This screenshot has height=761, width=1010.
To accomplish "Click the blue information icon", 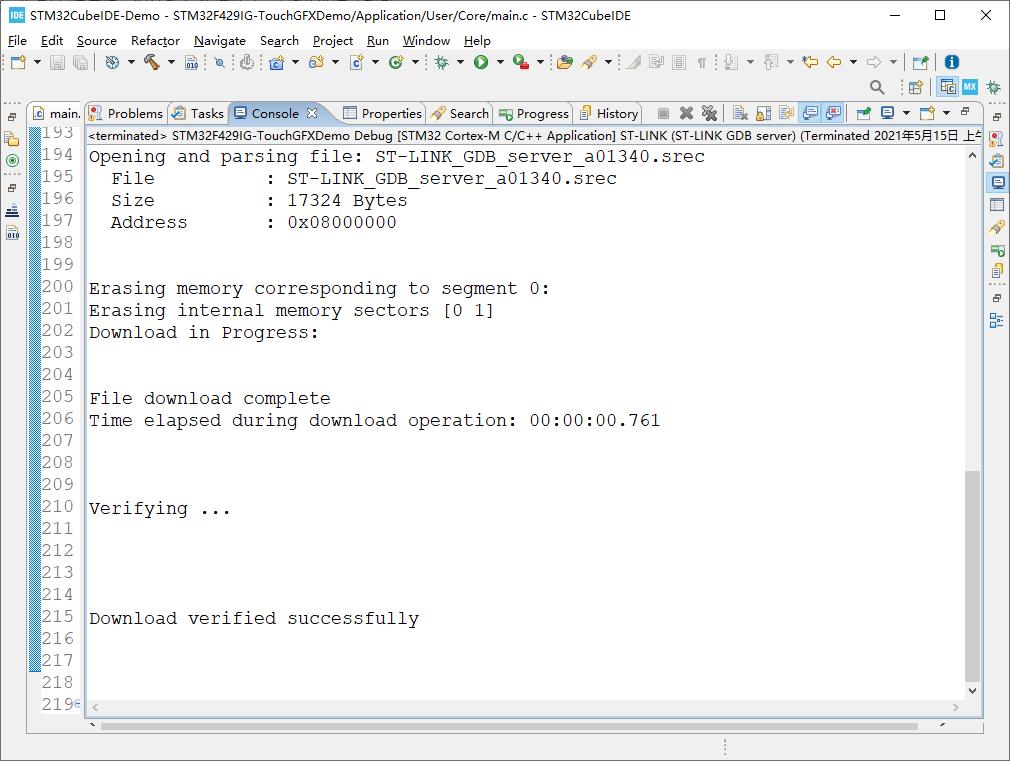I will 951,62.
